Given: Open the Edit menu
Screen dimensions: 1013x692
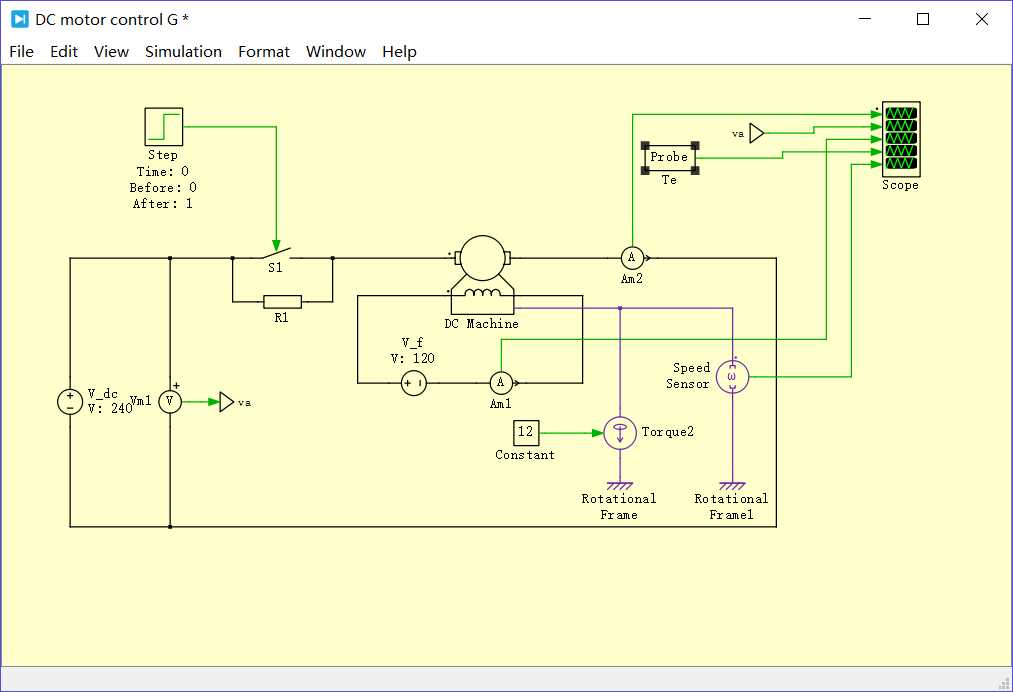Looking at the screenshot, I should point(64,52).
